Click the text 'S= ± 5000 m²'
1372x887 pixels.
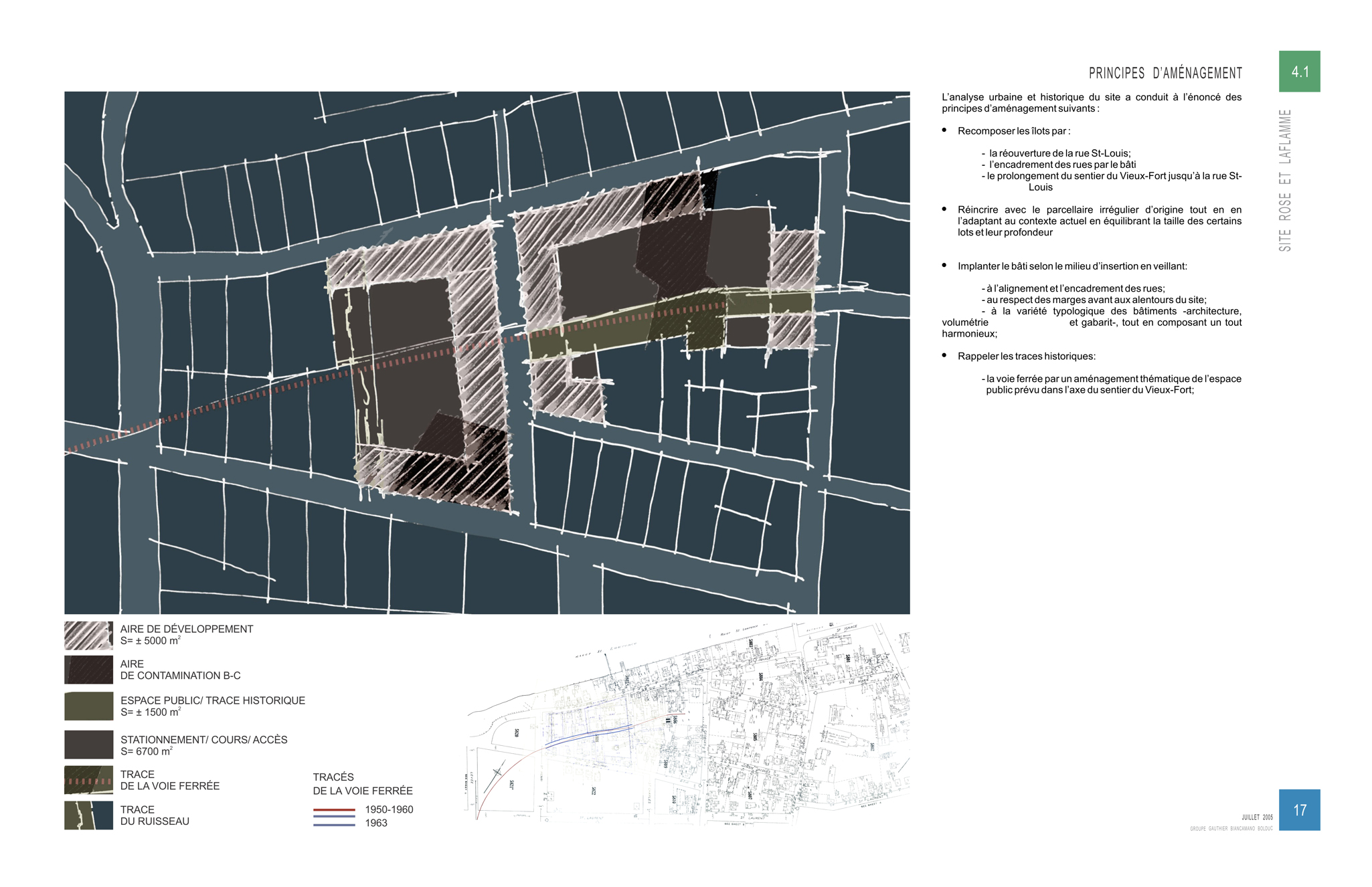(x=151, y=641)
